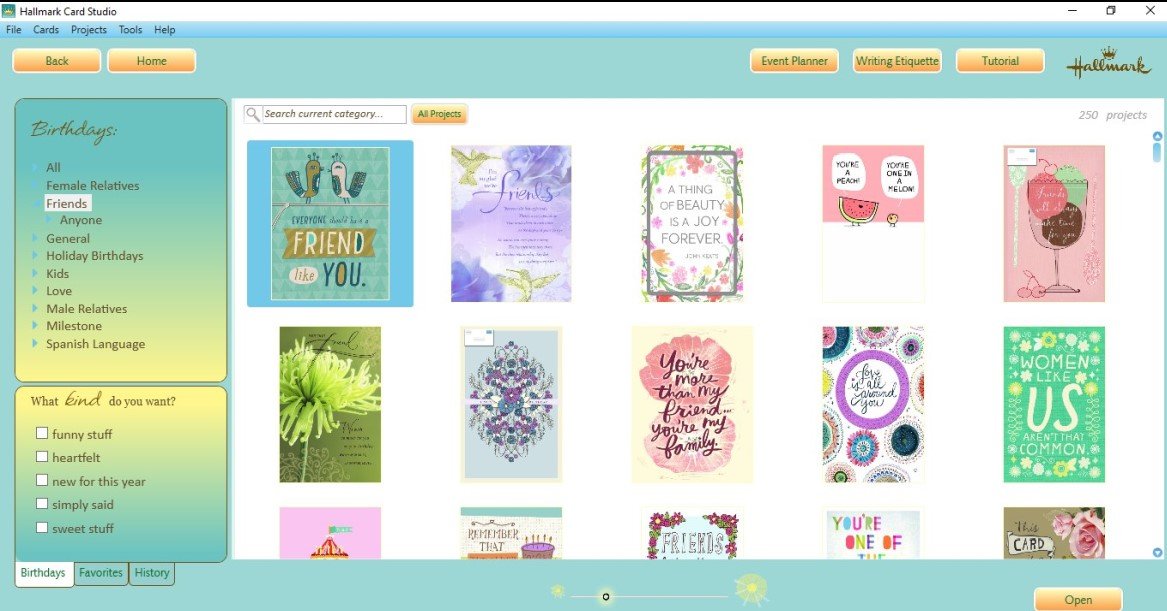Select 'Female Relatives' category label

pyautogui.click(x=92, y=185)
